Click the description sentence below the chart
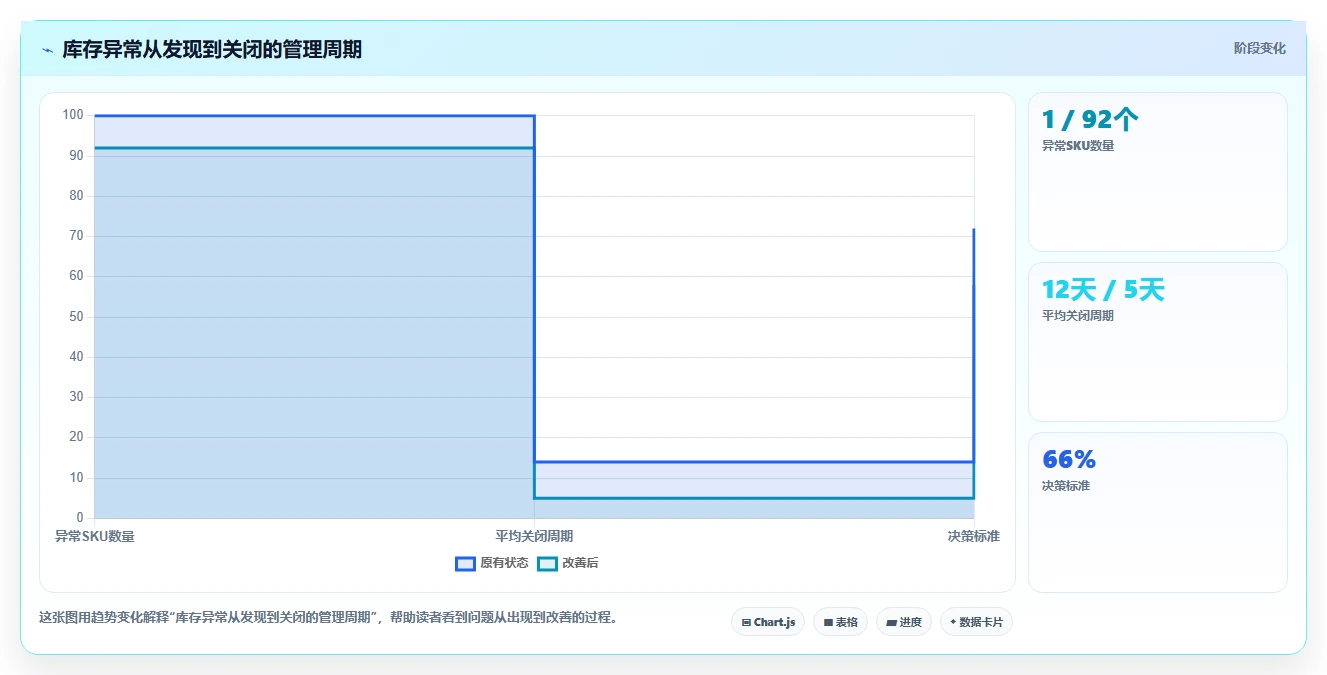This screenshot has height=675, width=1327. [328, 618]
